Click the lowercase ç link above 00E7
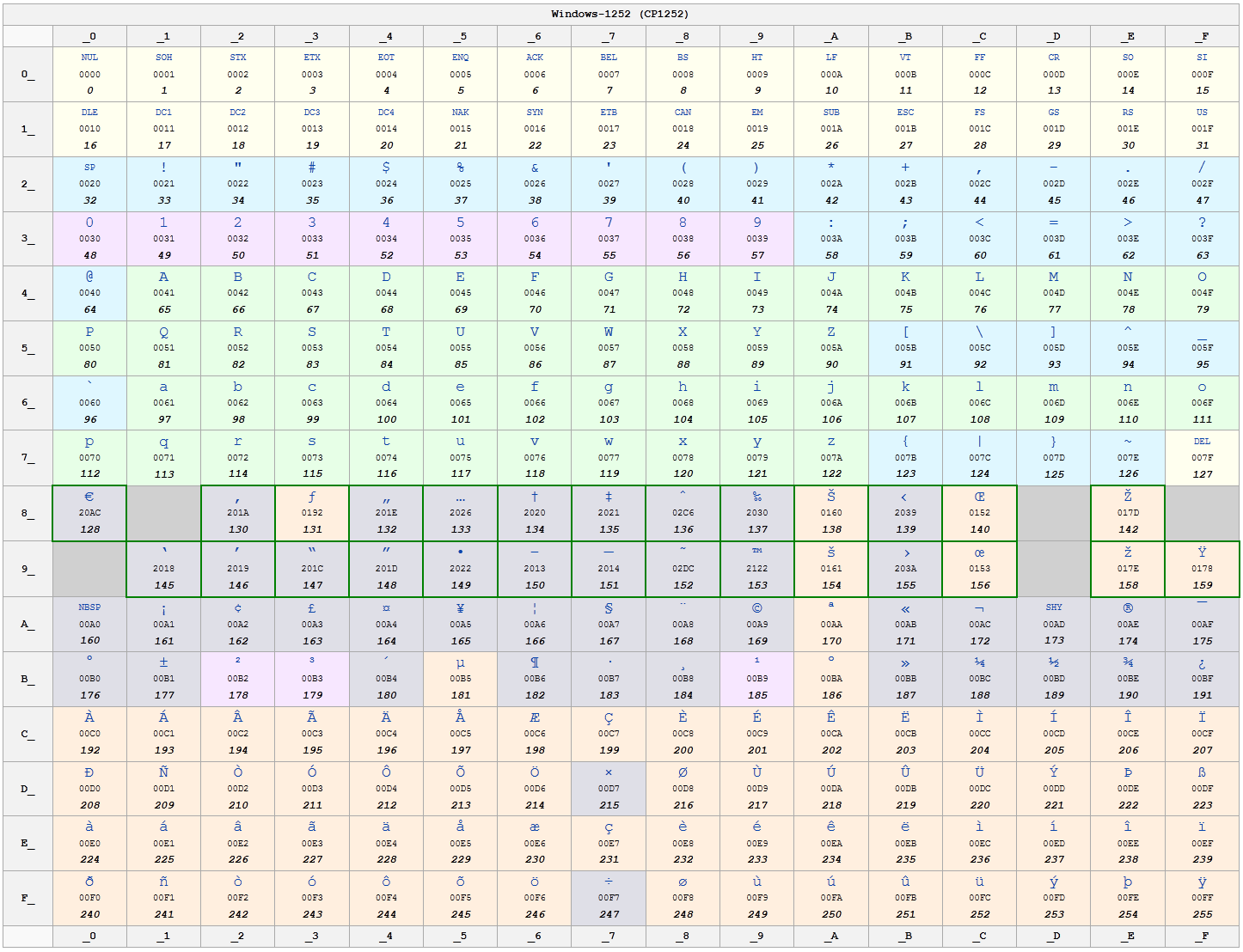Image resolution: width=1243 pixels, height=952 pixels. coord(609,827)
